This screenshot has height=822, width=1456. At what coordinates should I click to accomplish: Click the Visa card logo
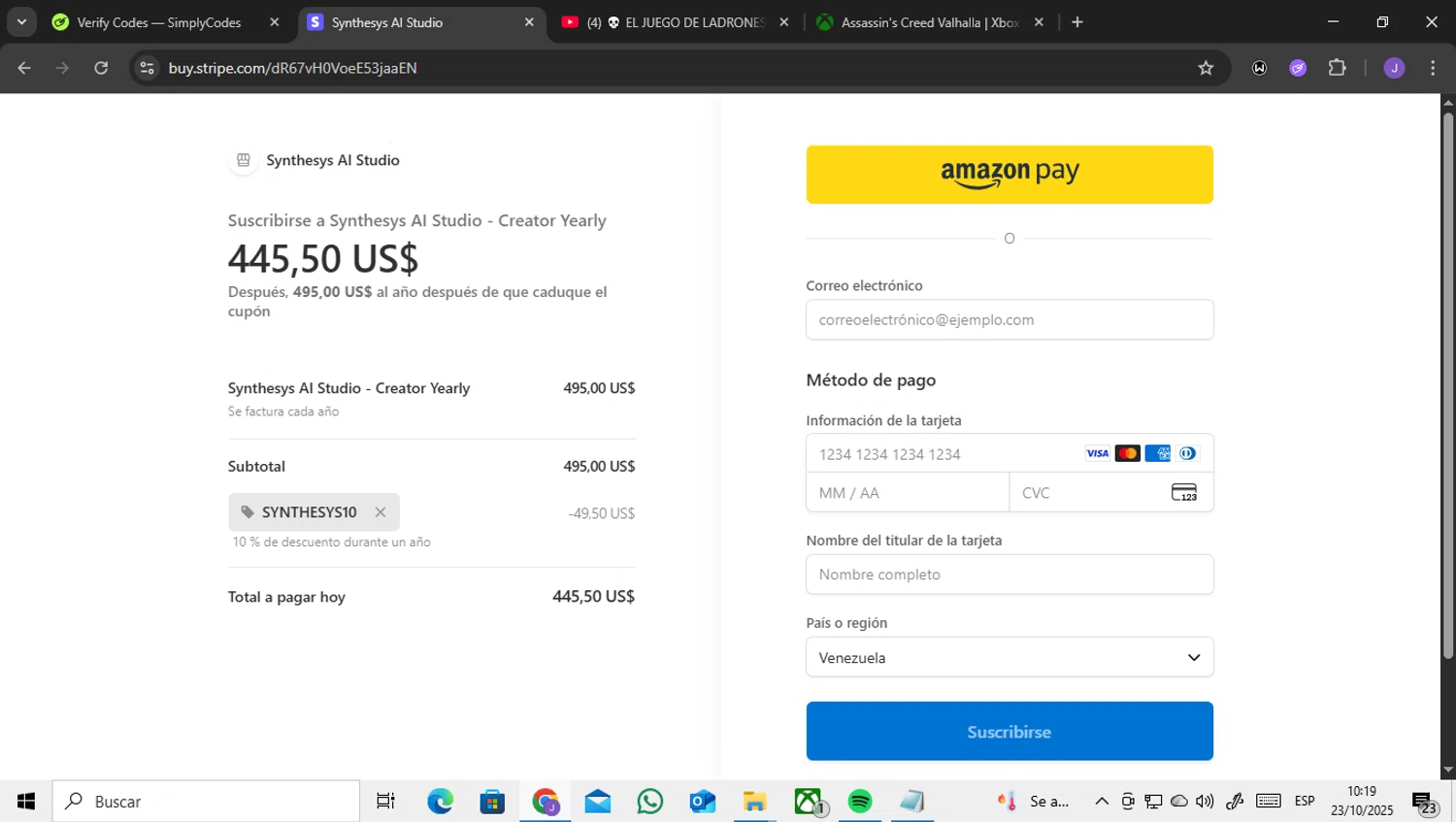(x=1097, y=453)
